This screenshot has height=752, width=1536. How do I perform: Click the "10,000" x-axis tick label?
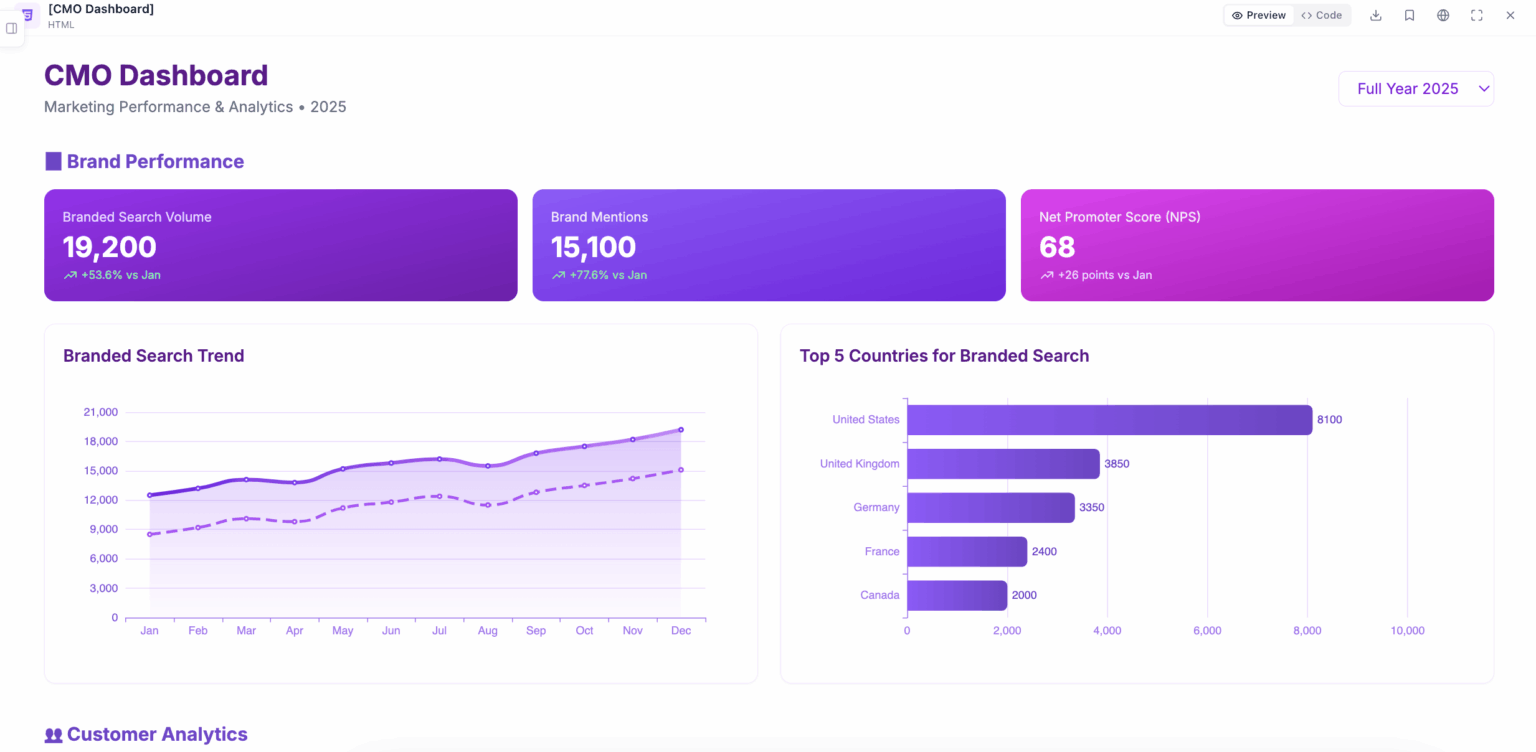1407,631
